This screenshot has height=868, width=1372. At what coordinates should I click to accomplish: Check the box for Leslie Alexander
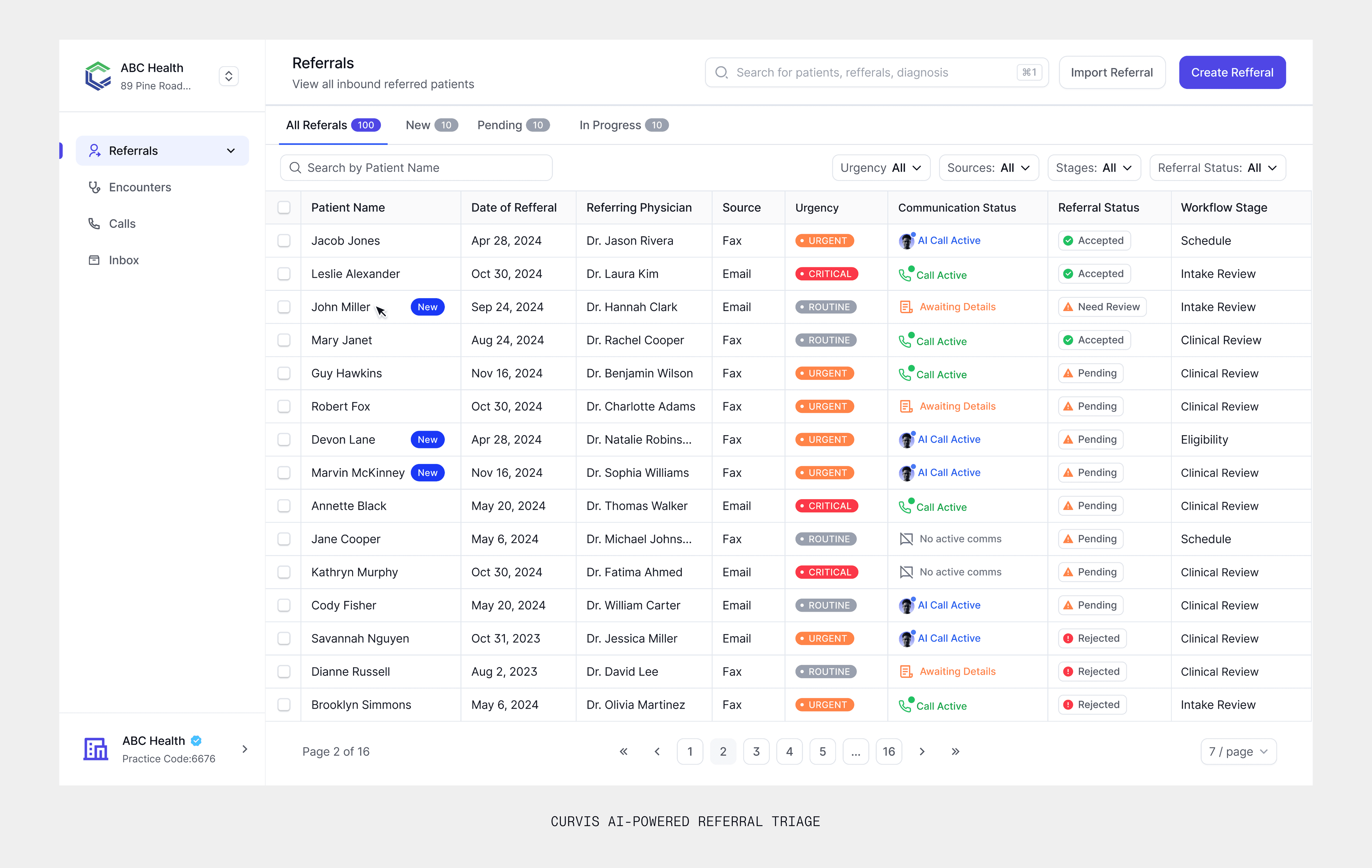tap(284, 274)
